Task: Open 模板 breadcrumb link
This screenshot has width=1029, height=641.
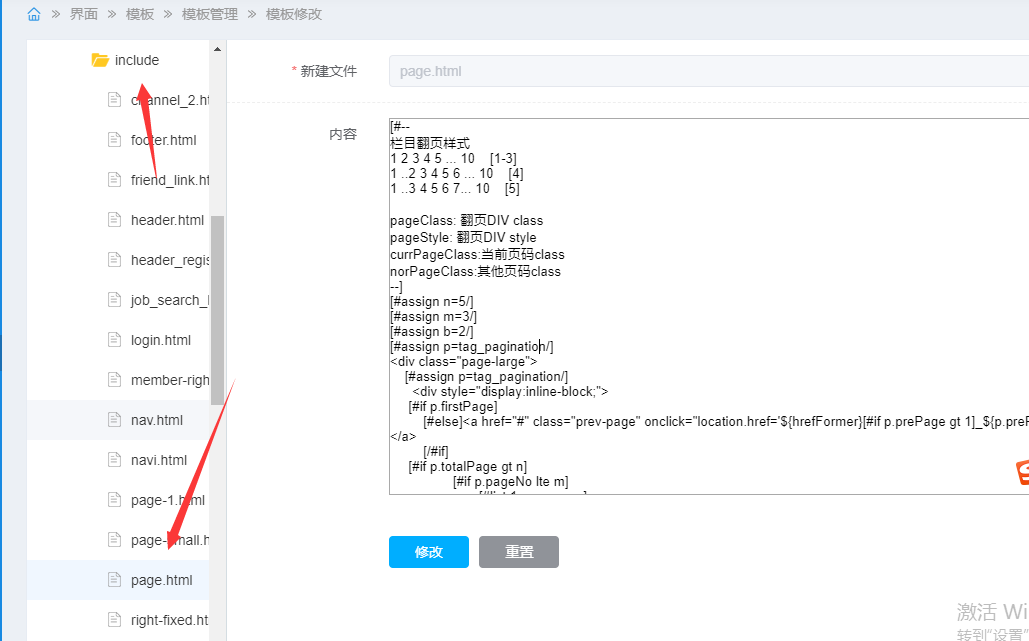Action: [140, 14]
